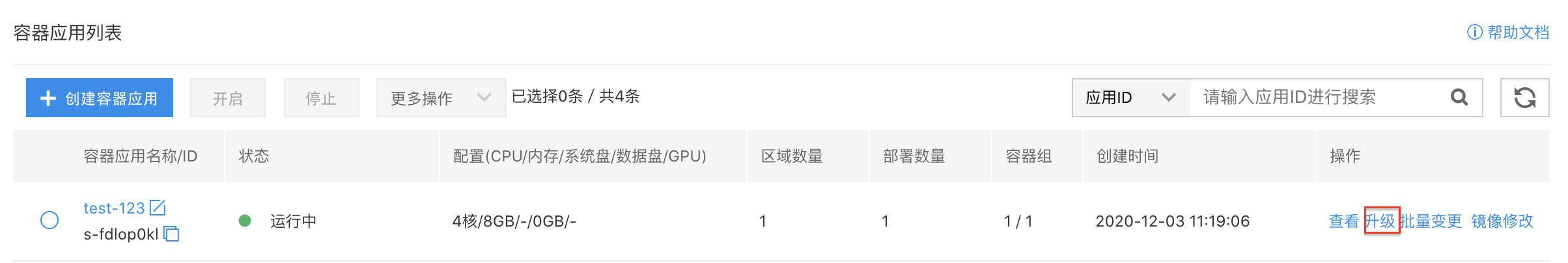This screenshot has height=263, width=1568.
Task: Click 查看 for test-123
Action: point(1344,221)
